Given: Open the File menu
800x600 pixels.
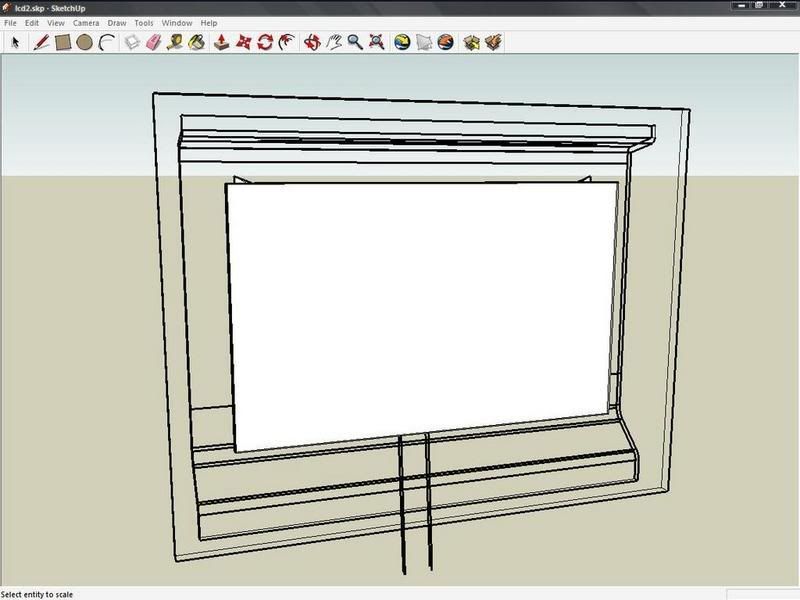Looking at the screenshot, I should click(10, 22).
